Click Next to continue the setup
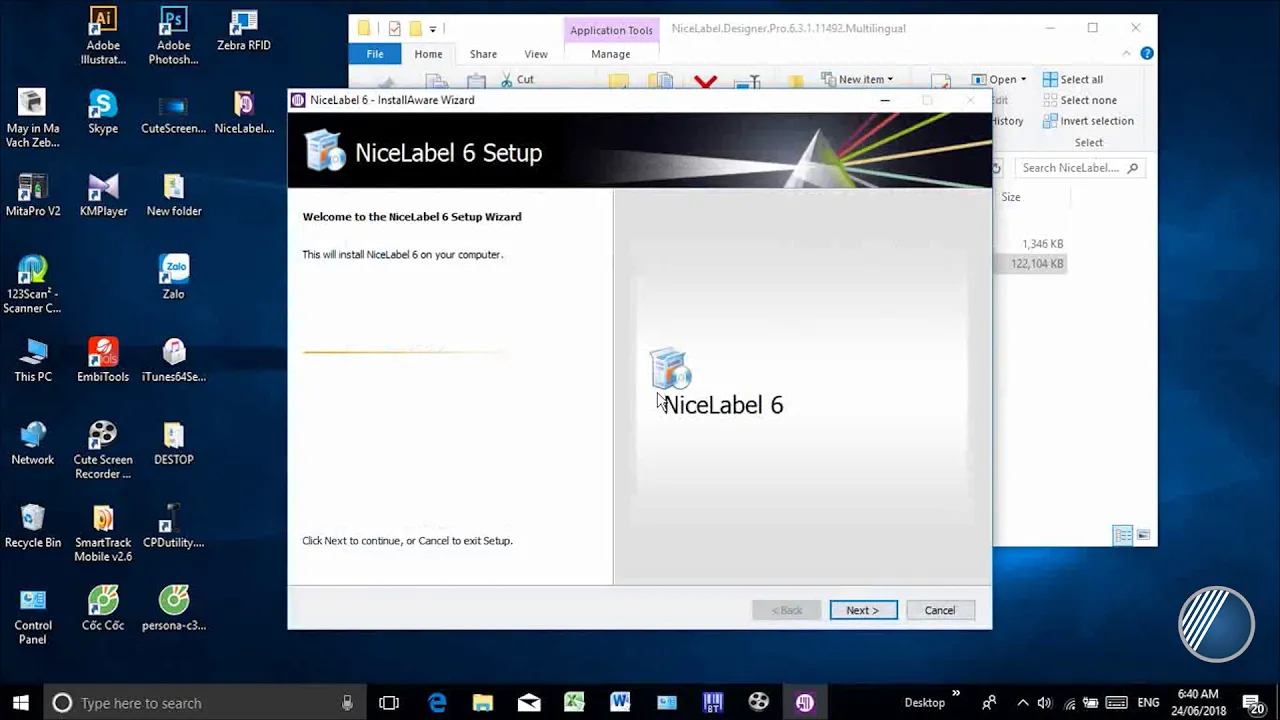The width and height of the screenshot is (1280, 720). (x=863, y=610)
